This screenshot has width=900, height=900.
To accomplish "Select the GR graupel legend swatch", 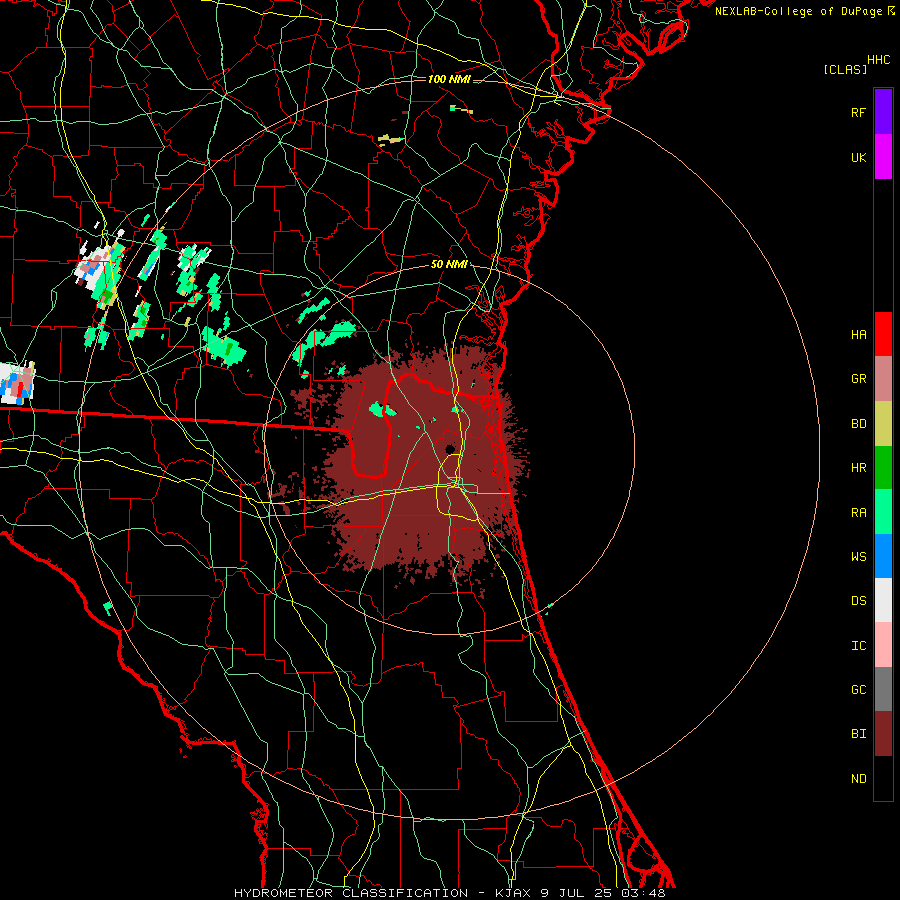I will click(x=883, y=378).
